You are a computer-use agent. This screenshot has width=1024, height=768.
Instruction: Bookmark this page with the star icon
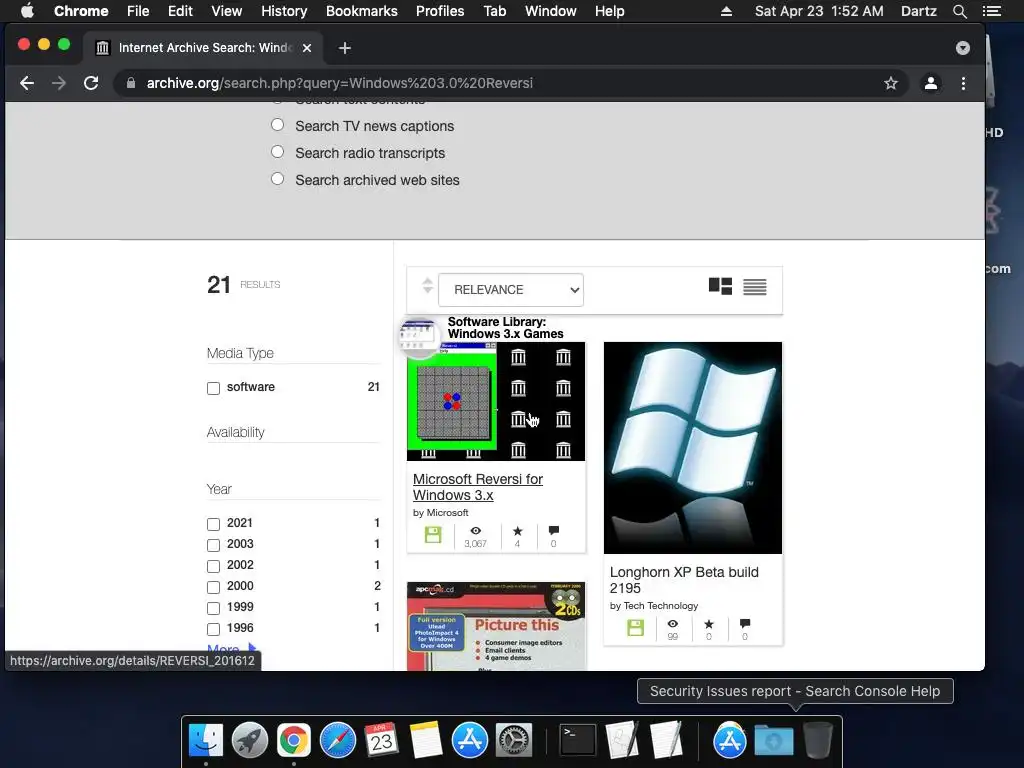(891, 83)
